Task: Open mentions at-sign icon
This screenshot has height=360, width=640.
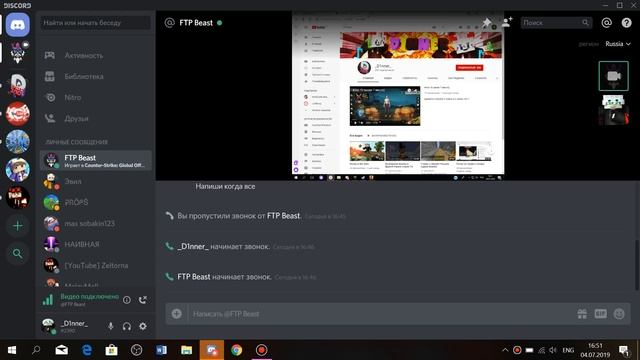Action: click(607, 23)
